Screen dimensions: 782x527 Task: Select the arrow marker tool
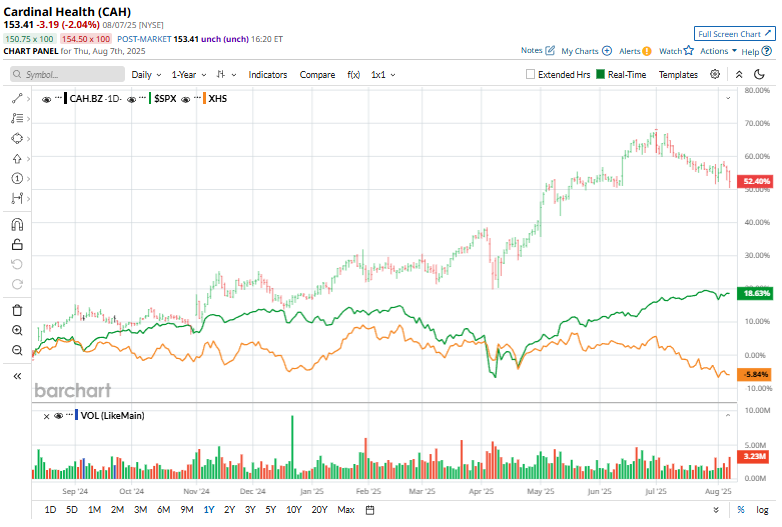click(x=17, y=159)
